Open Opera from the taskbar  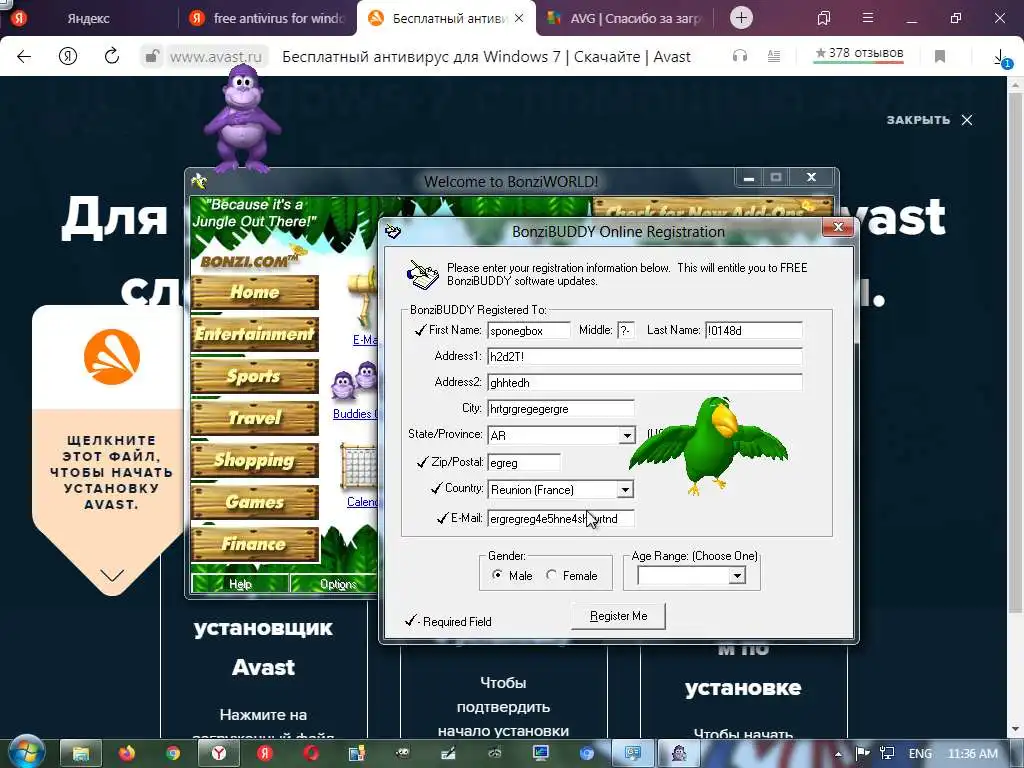pos(311,754)
